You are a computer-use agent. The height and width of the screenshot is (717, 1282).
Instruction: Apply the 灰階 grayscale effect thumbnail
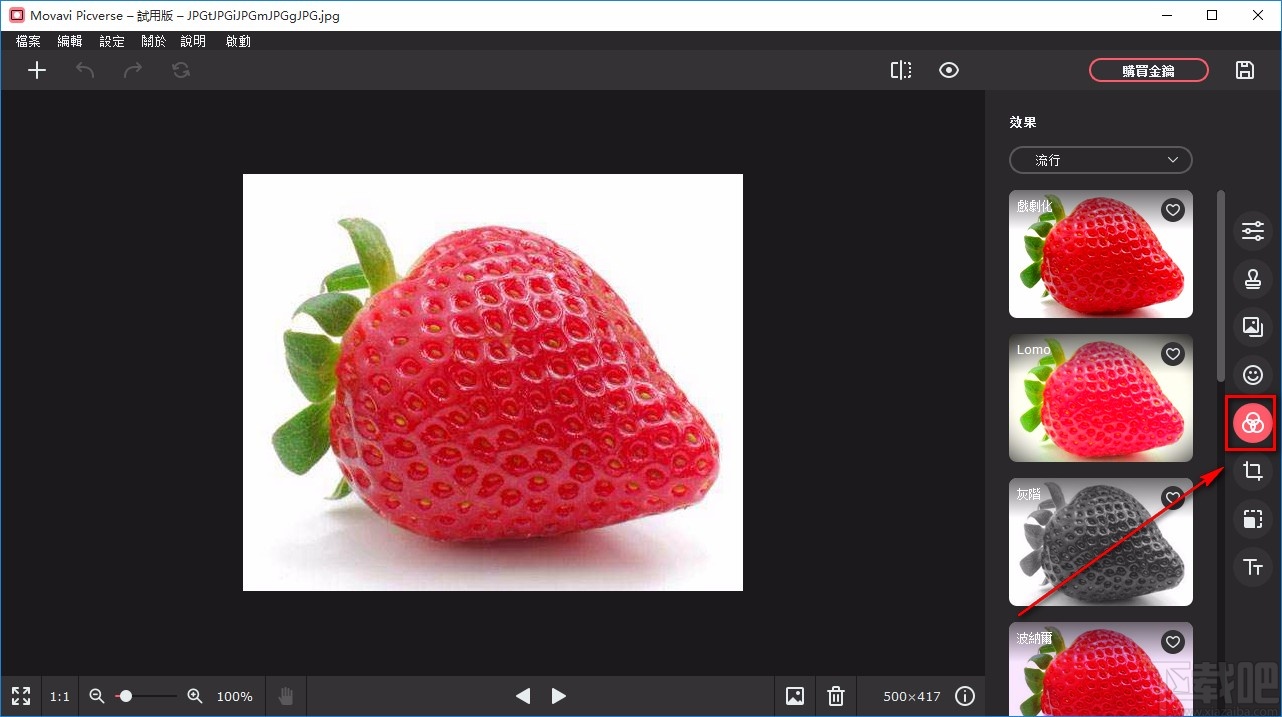point(1100,541)
